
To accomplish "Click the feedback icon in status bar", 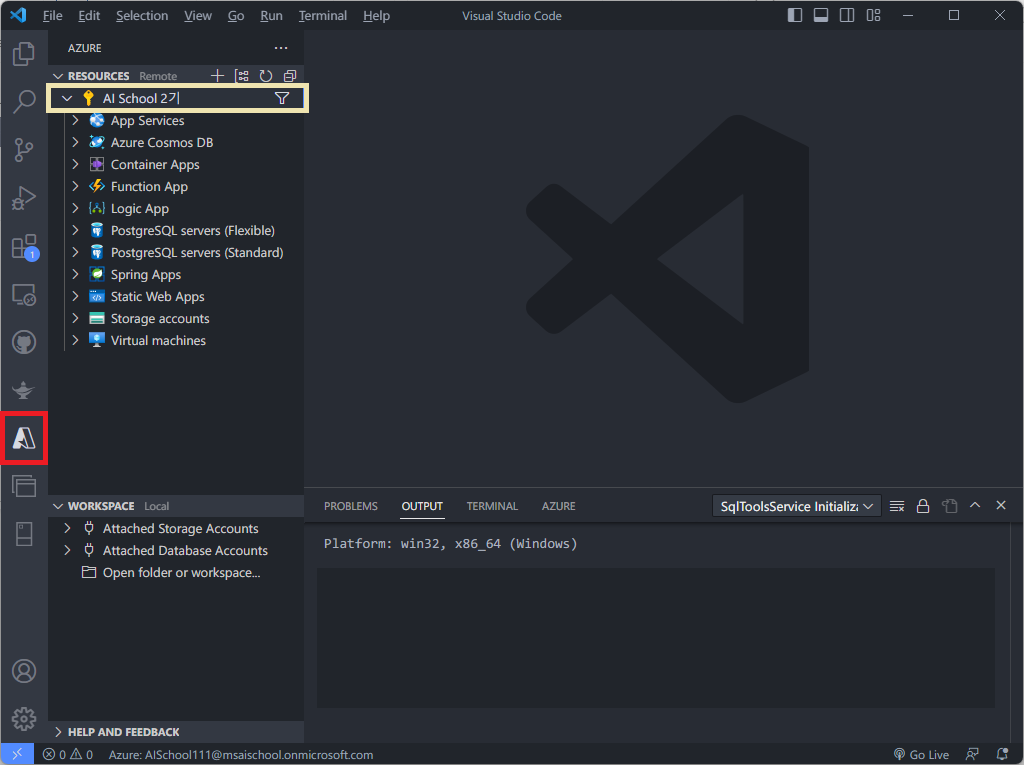I will tap(972, 755).
